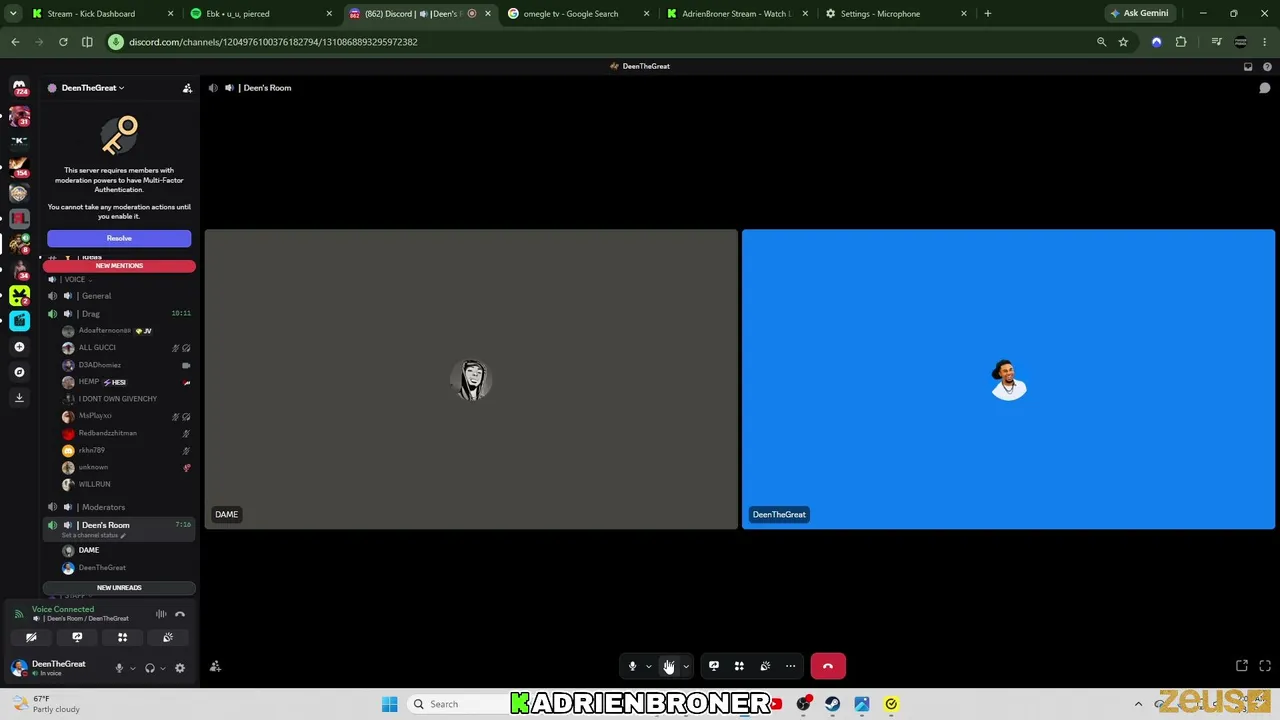Open user settings gear icon
This screenshot has width=1280, height=720.
point(180,668)
